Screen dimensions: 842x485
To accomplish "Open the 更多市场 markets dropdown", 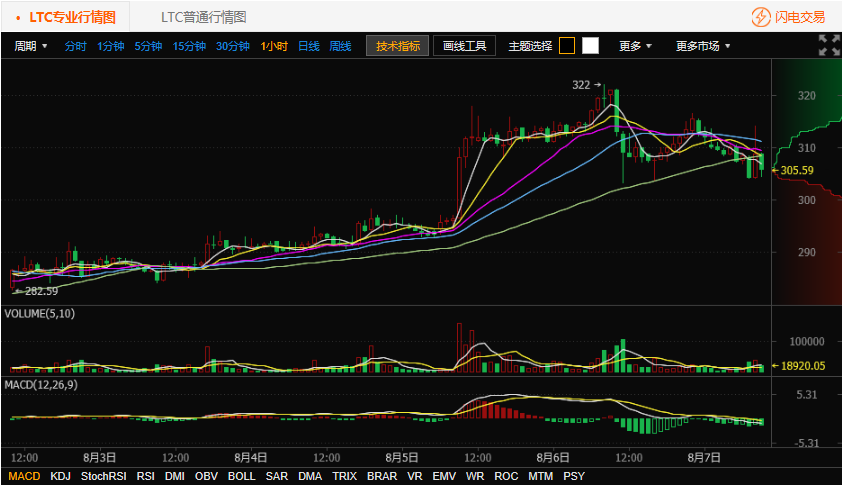I will click(x=702, y=46).
